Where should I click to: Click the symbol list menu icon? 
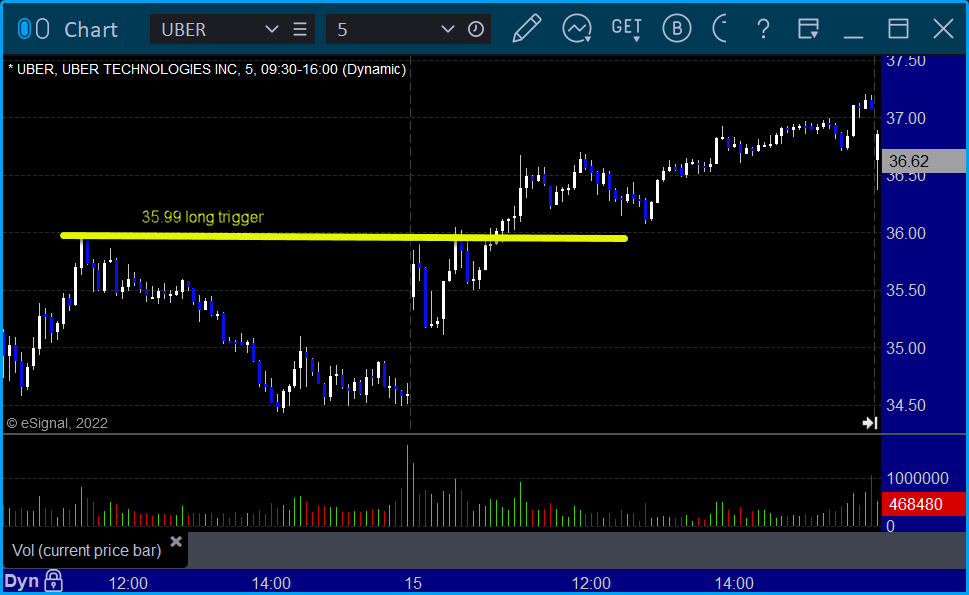click(x=300, y=29)
